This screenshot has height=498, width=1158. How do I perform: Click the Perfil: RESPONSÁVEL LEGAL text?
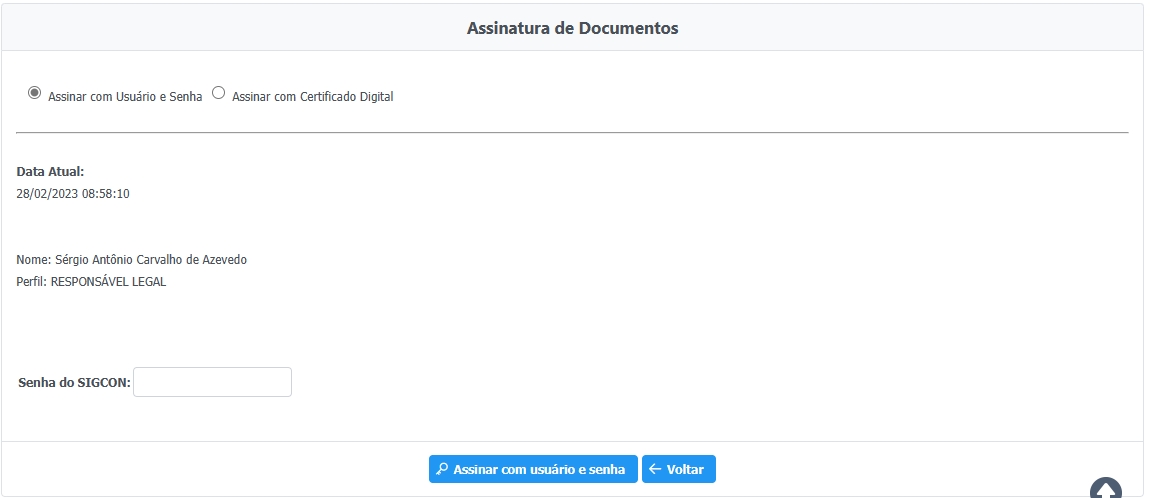coord(91,282)
